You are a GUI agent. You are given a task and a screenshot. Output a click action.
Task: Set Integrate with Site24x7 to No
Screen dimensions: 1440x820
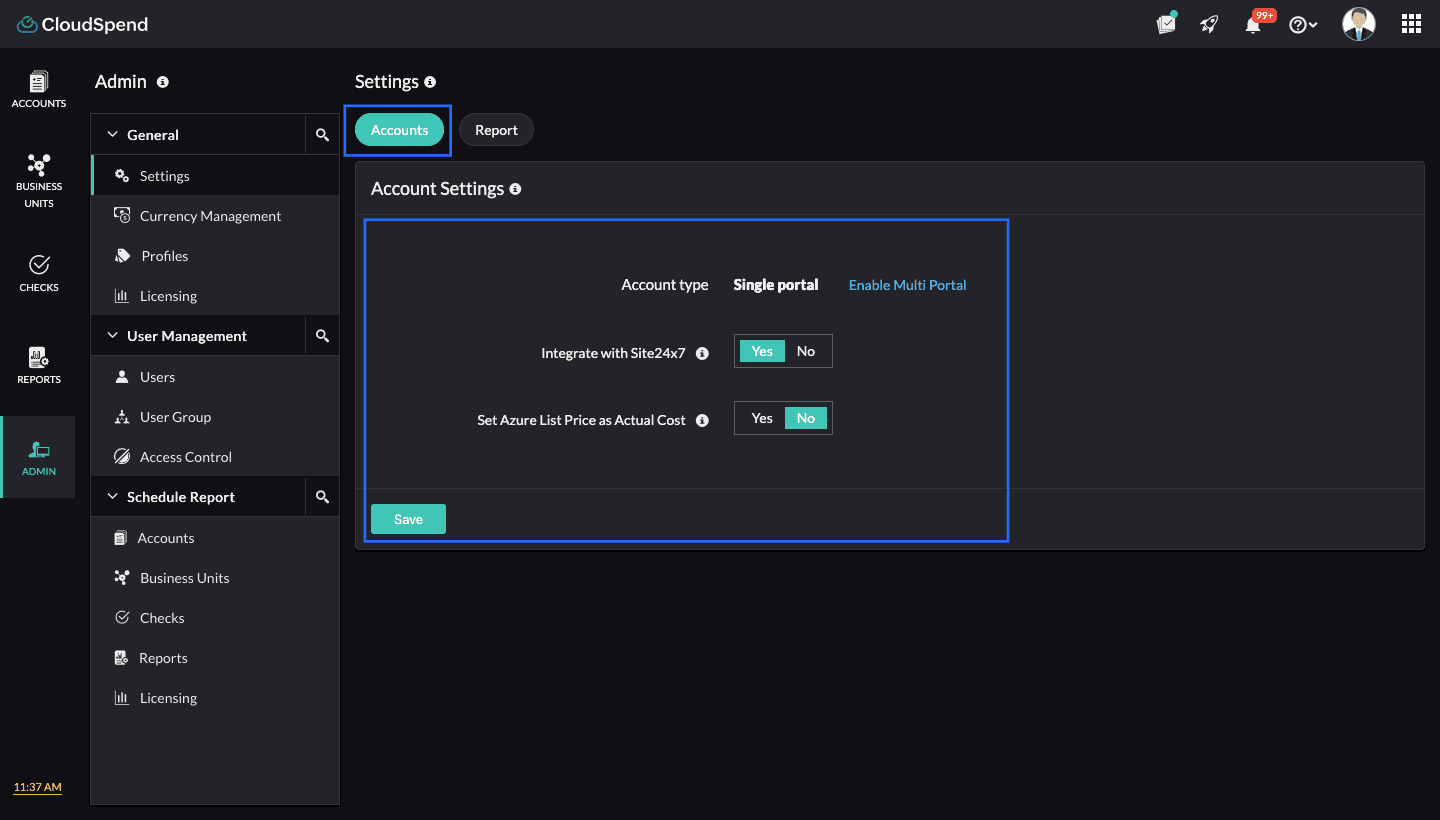point(805,351)
